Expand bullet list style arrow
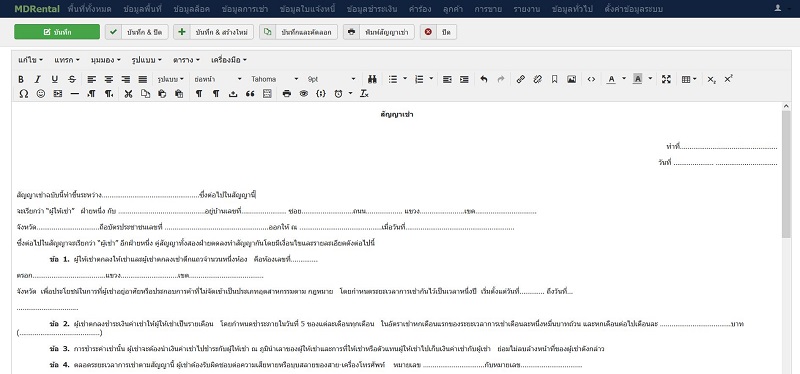This screenshot has height=374, width=800. click(405, 79)
